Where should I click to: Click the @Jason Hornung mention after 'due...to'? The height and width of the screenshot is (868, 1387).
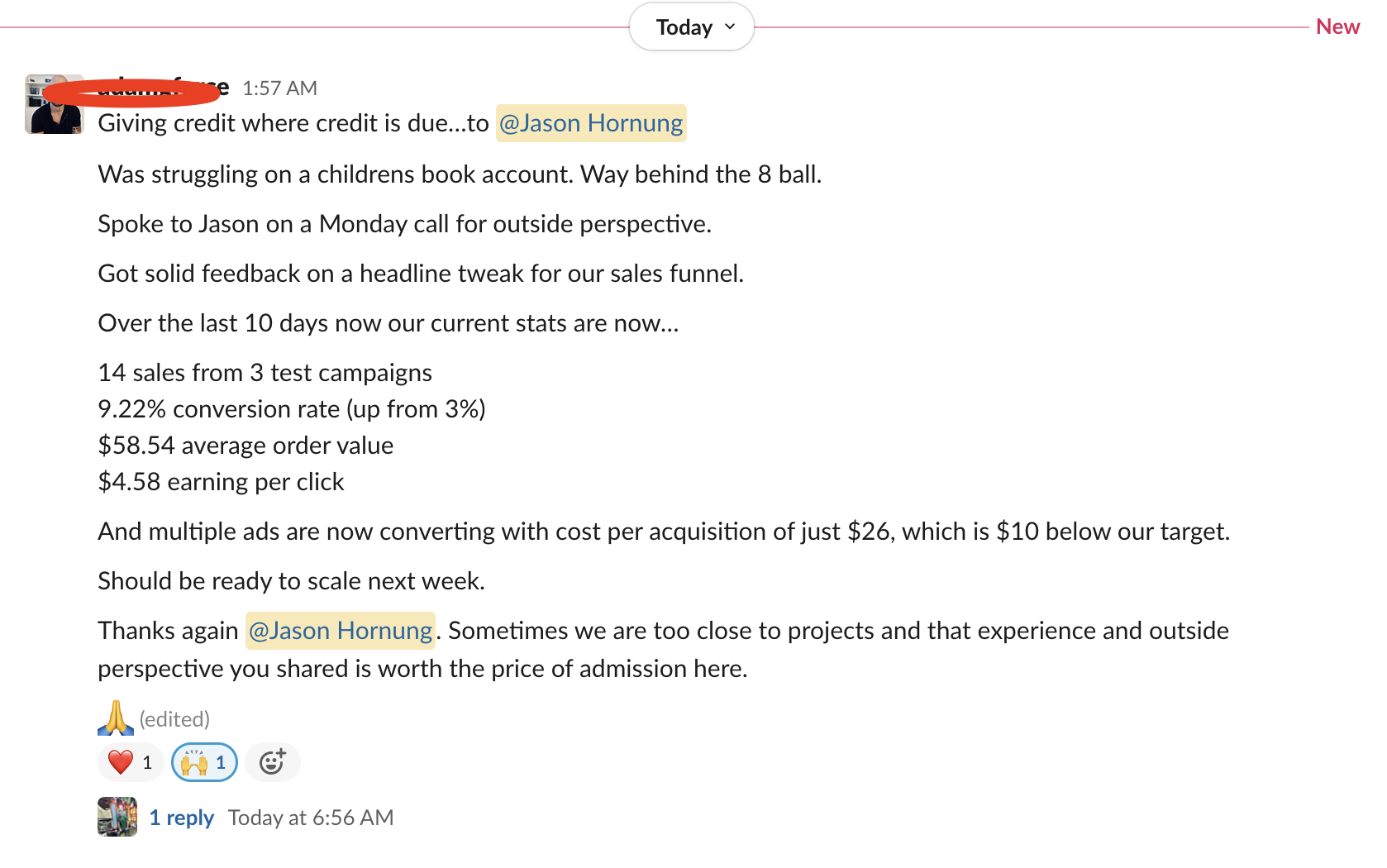pos(591,123)
